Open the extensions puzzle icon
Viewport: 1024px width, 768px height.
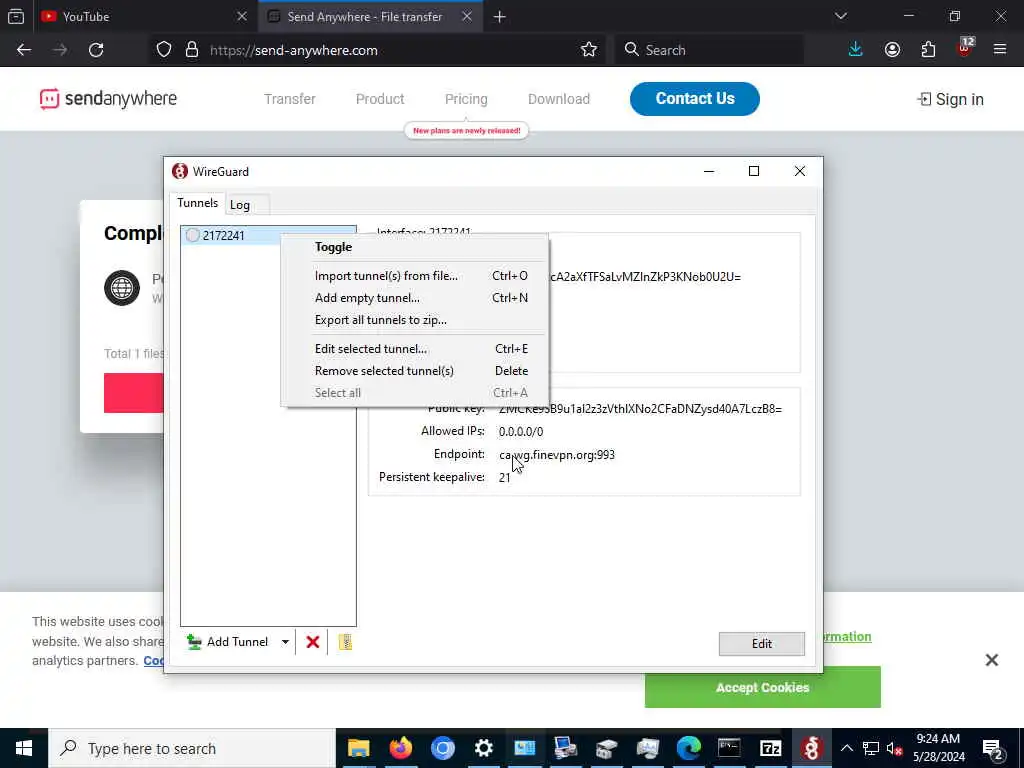pyautogui.click(x=928, y=50)
